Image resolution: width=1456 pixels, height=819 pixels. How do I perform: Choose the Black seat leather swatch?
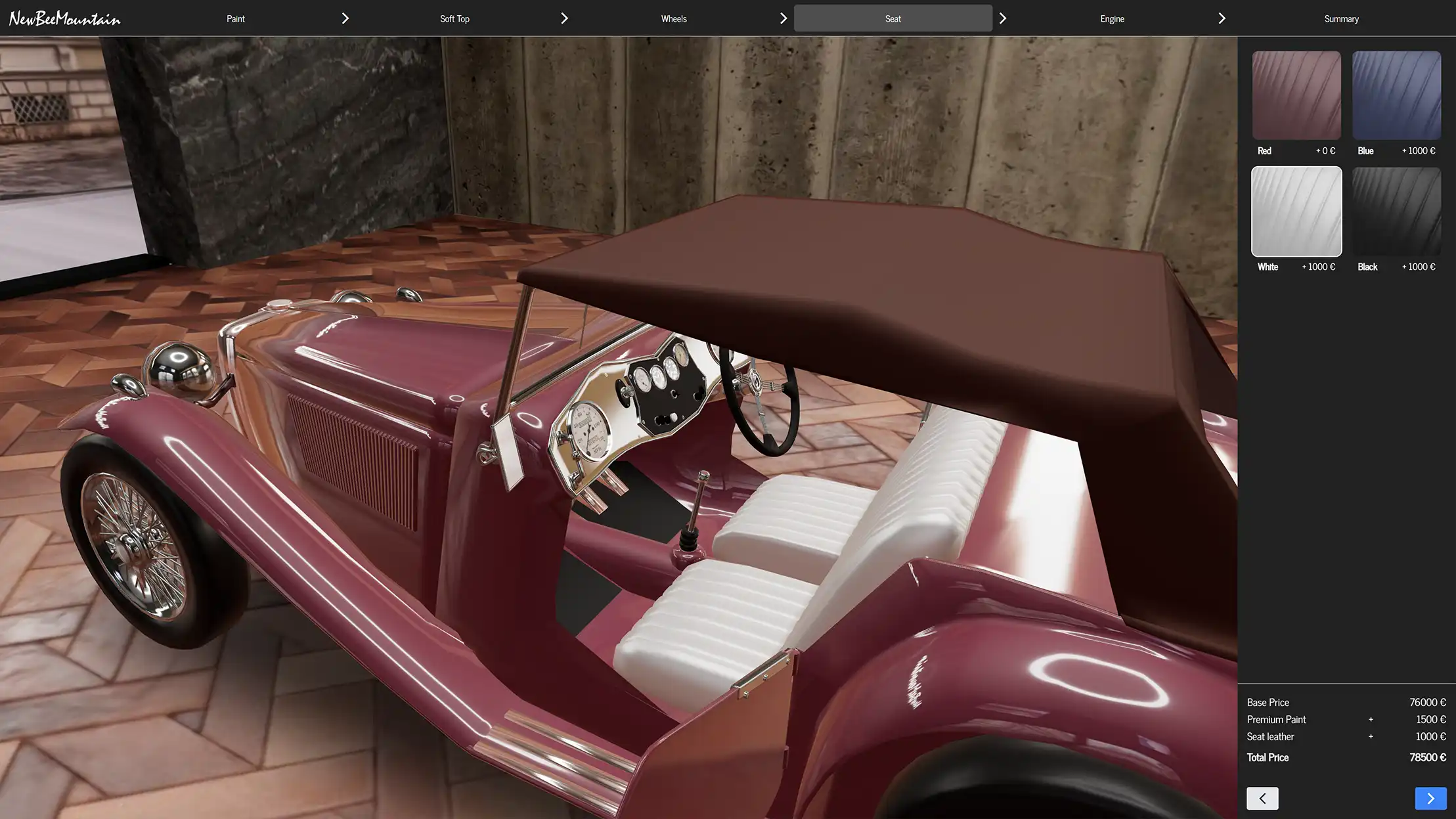(x=1397, y=211)
